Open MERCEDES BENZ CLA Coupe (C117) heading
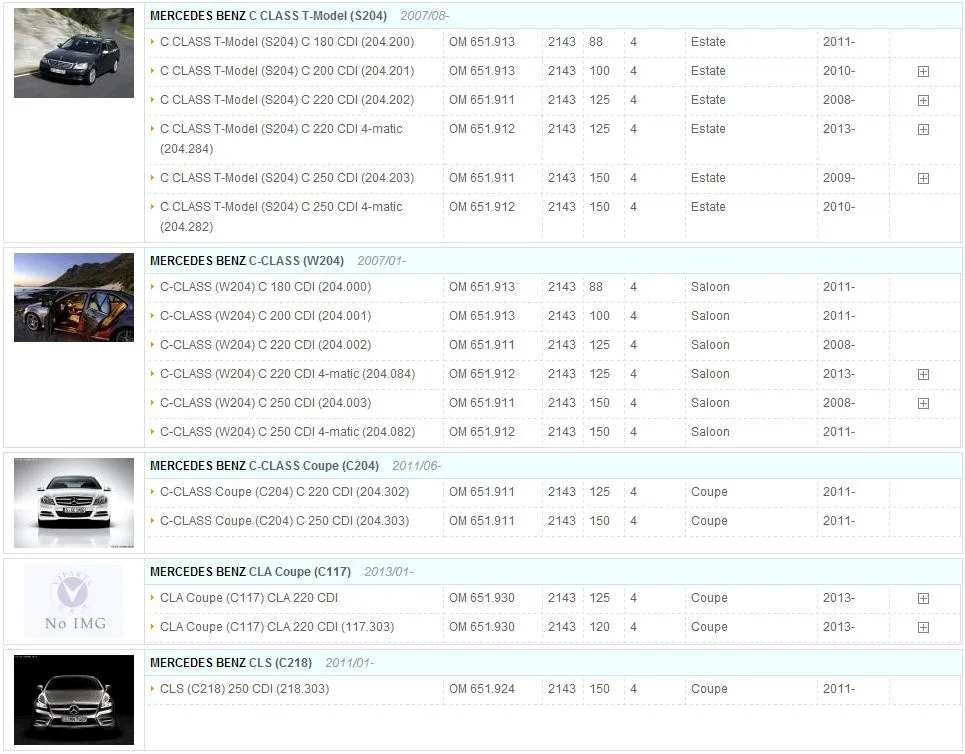The image size is (965, 754). click(250, 572)
